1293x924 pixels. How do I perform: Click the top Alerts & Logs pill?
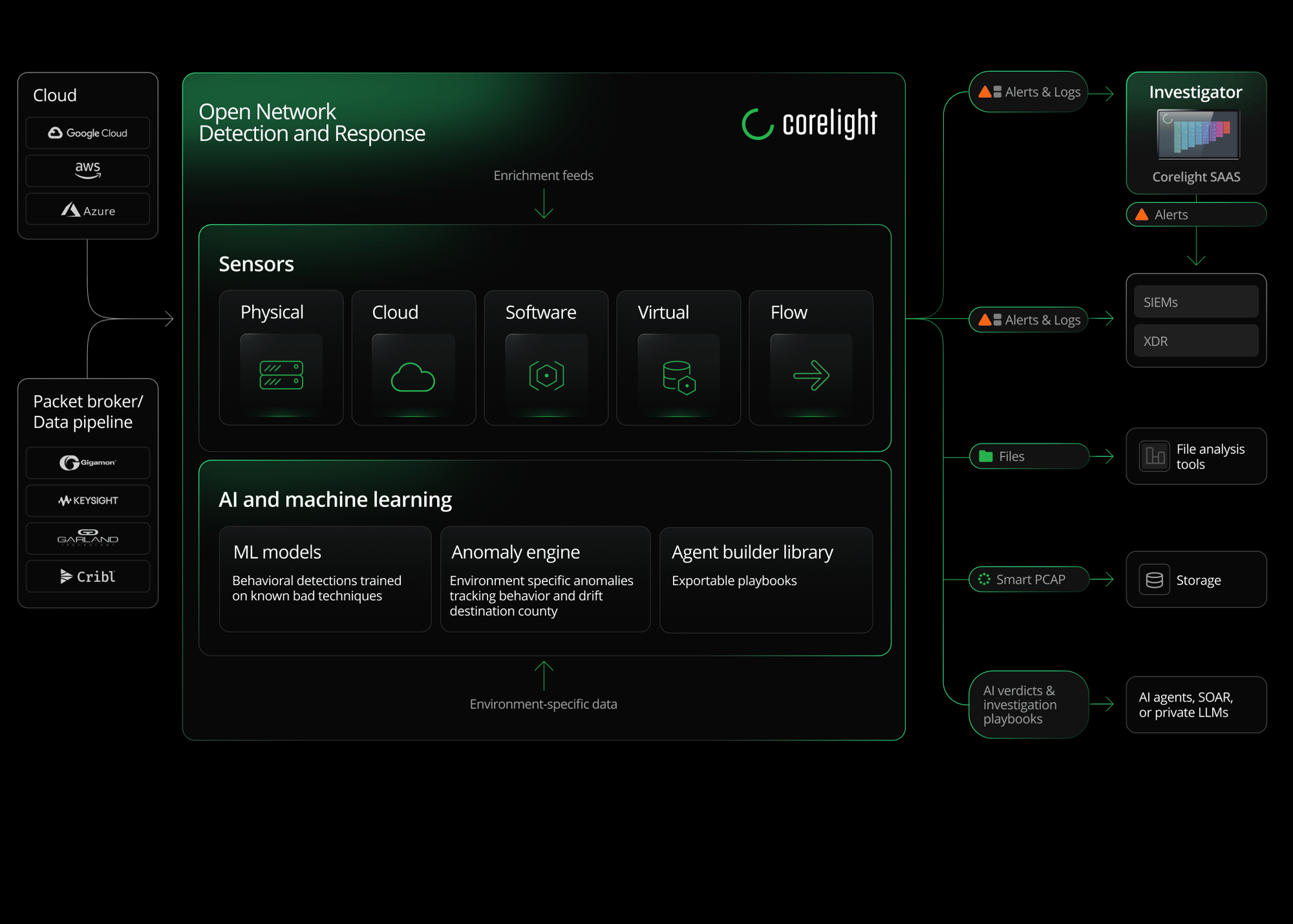(1029, 92)
